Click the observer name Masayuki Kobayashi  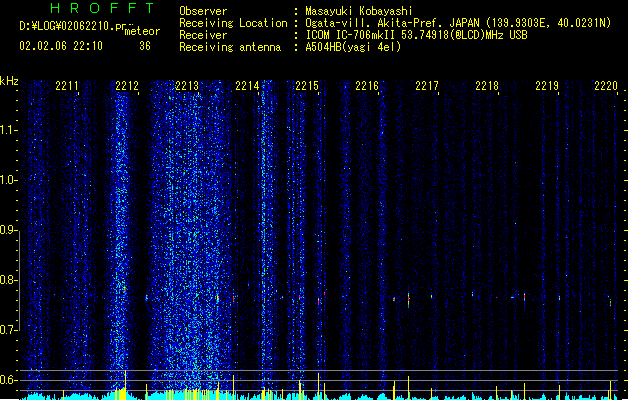[359, 11]
